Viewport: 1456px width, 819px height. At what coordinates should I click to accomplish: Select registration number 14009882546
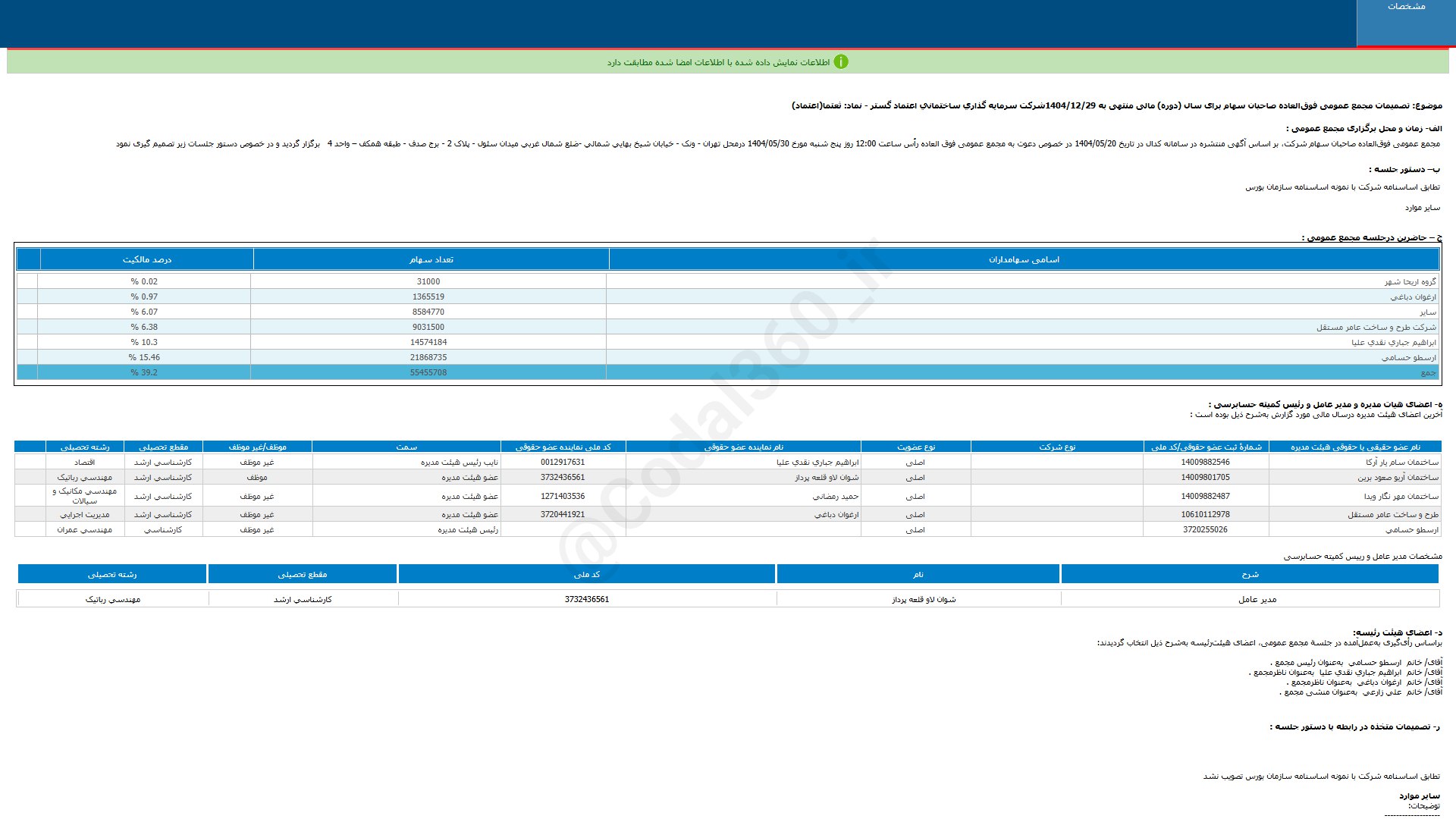pos(1205,462)
